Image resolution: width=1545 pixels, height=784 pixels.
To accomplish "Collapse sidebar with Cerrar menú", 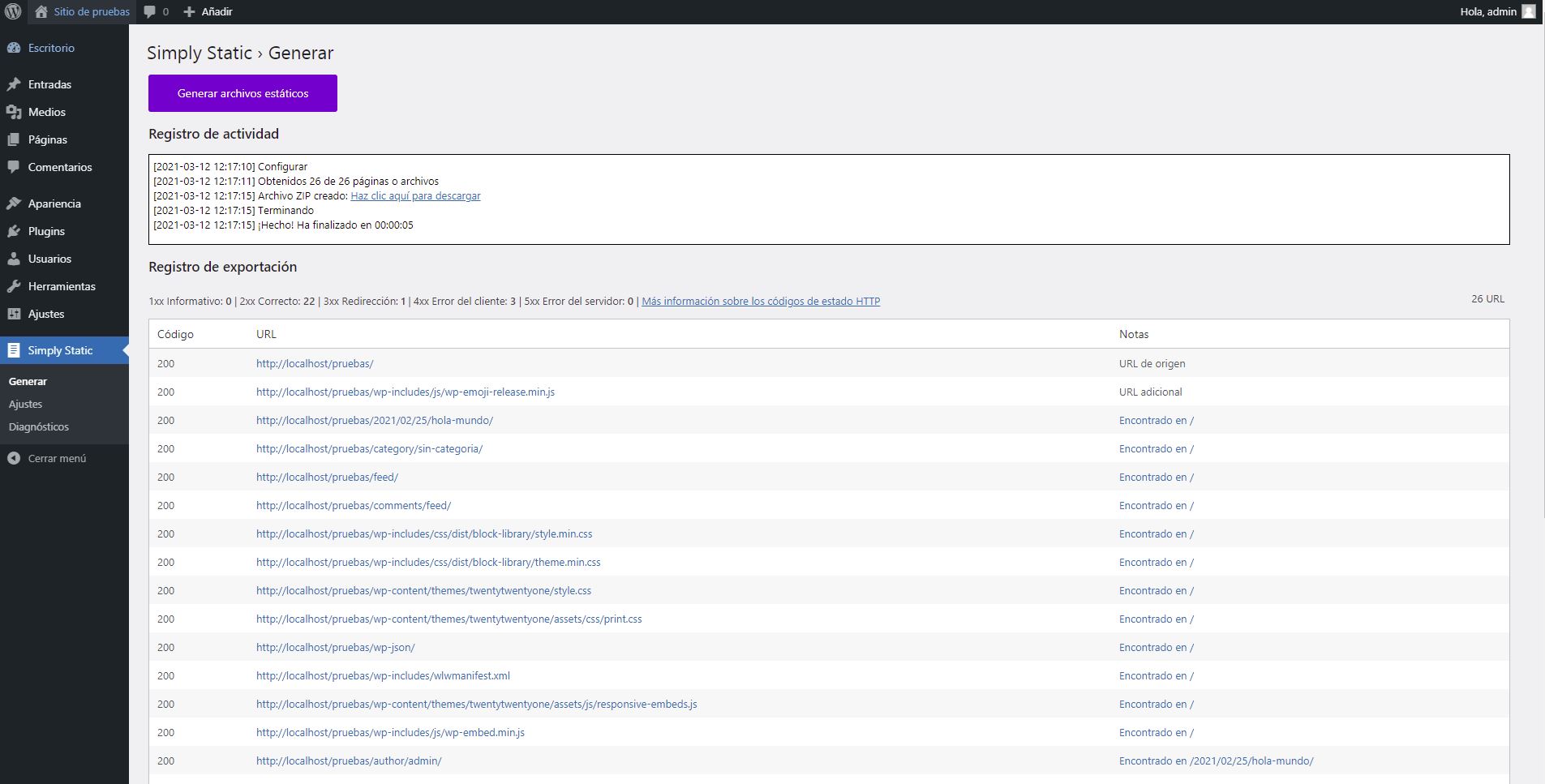I will tap(57, 458).
